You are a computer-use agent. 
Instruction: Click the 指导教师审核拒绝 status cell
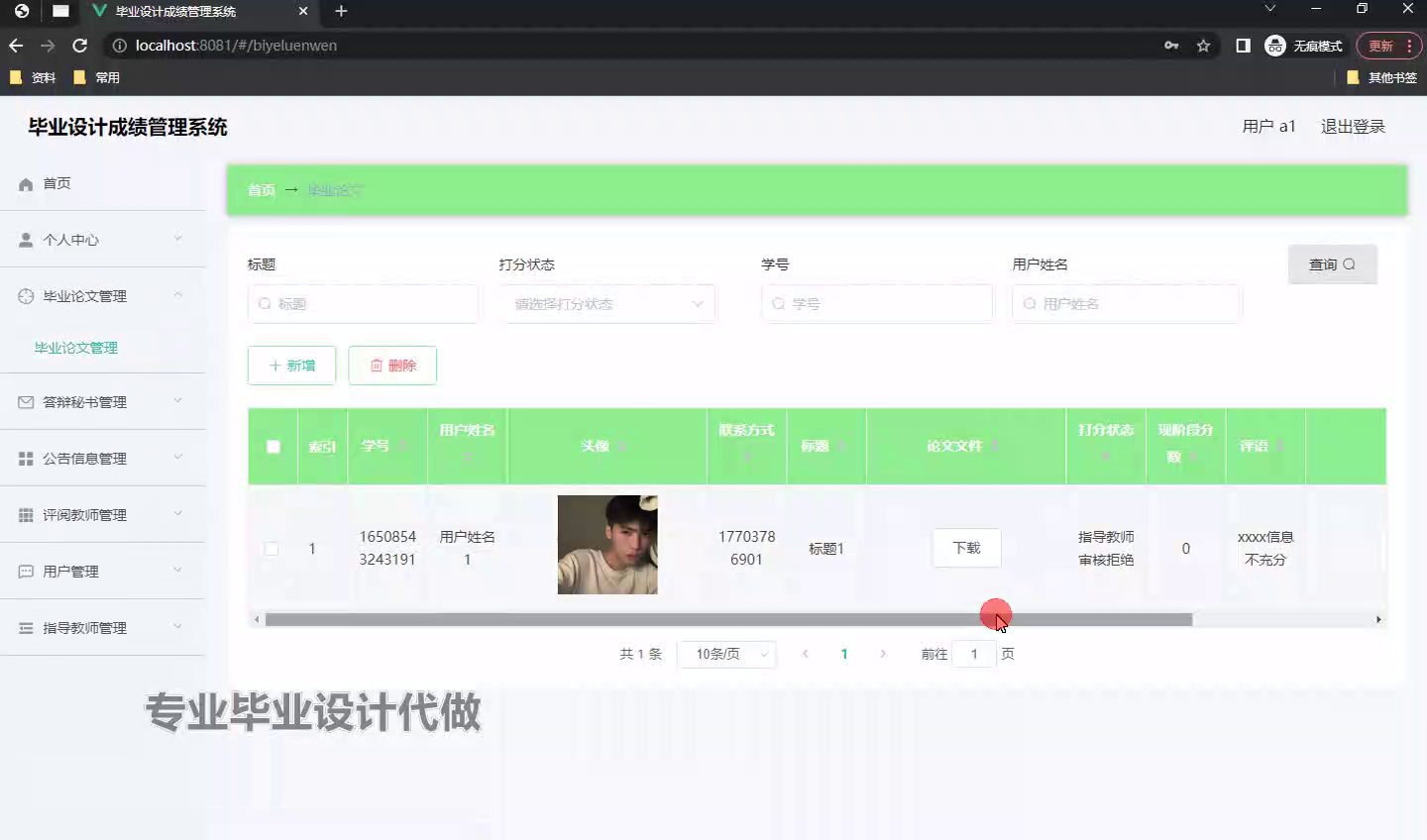pos(1106,548)
